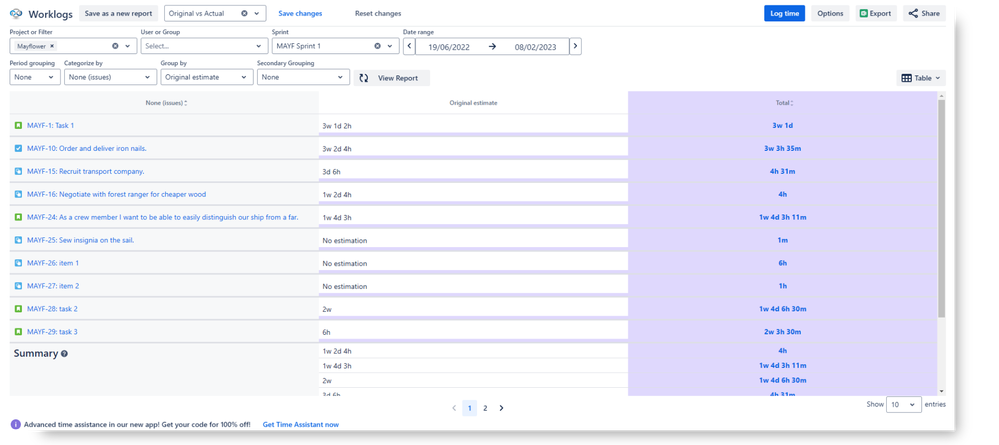Click the Save changes link

coord(300,13)
